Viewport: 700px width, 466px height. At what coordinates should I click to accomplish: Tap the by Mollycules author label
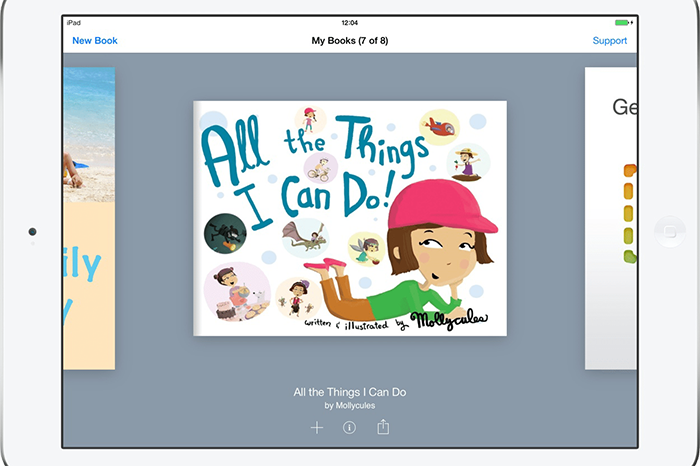(x=350, y=406)
